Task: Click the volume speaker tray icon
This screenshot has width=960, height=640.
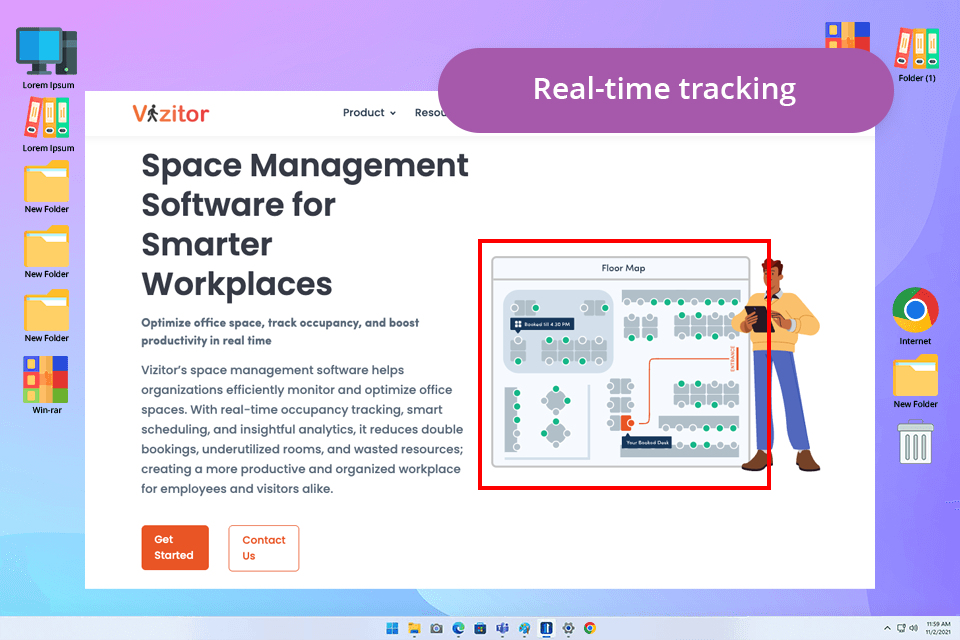Action: click(913, 628)
